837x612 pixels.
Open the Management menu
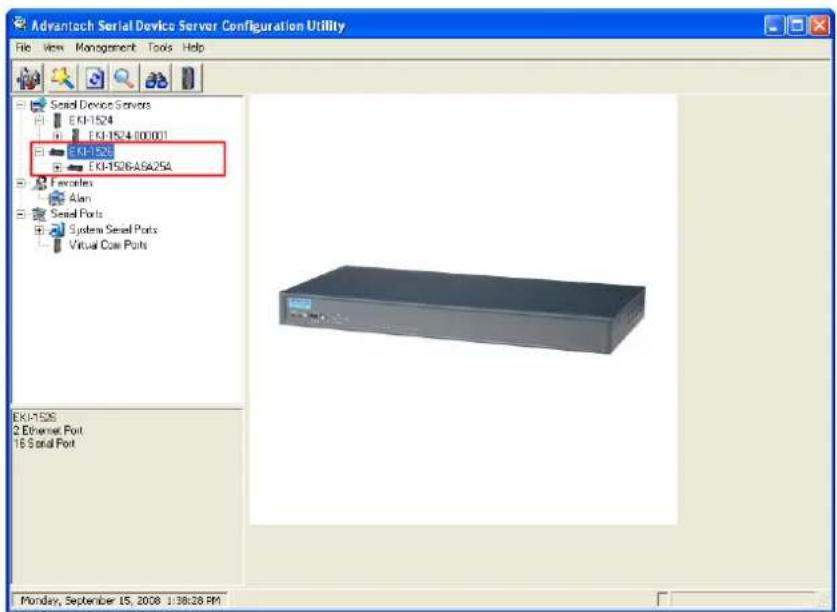[x=105, y=48]
